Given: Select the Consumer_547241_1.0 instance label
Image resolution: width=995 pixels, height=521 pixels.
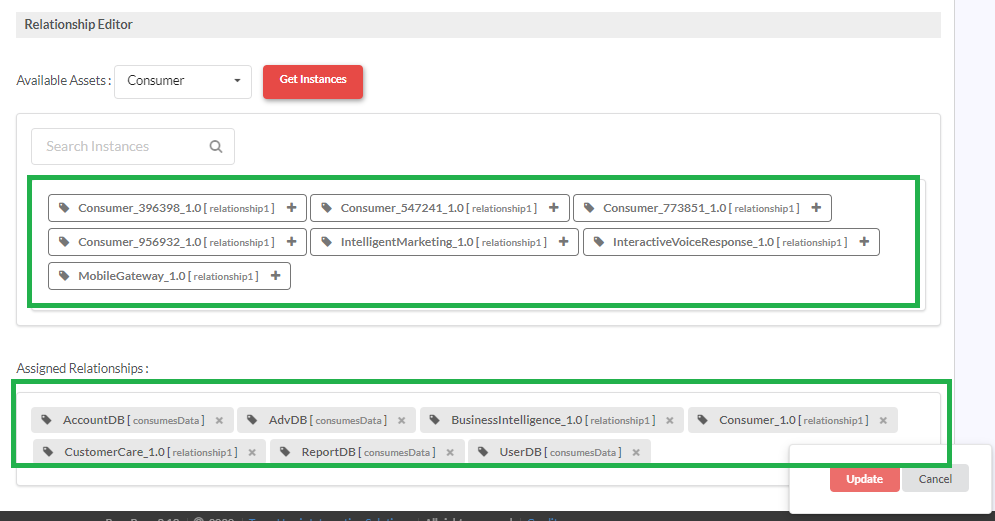Looking at the screenshot, I should (x=402, y=208).
